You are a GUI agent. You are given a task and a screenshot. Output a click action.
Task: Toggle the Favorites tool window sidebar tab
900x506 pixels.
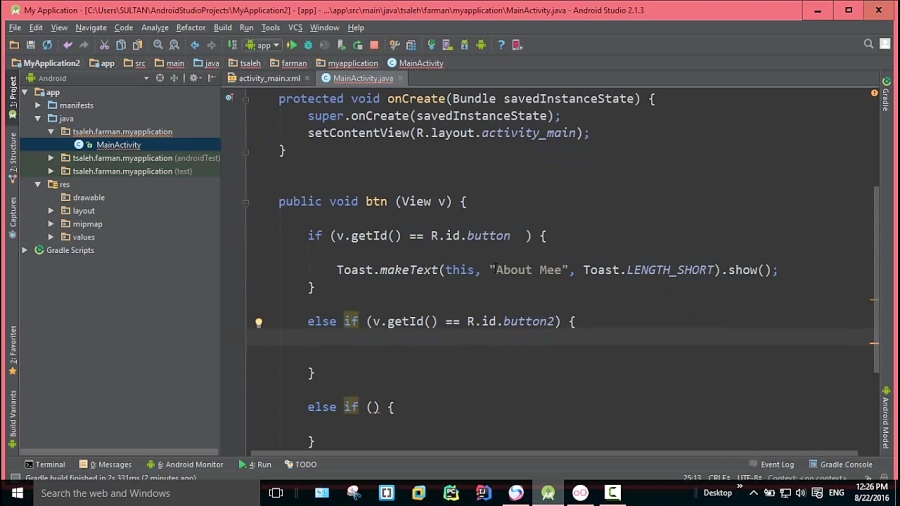[13, 349]
